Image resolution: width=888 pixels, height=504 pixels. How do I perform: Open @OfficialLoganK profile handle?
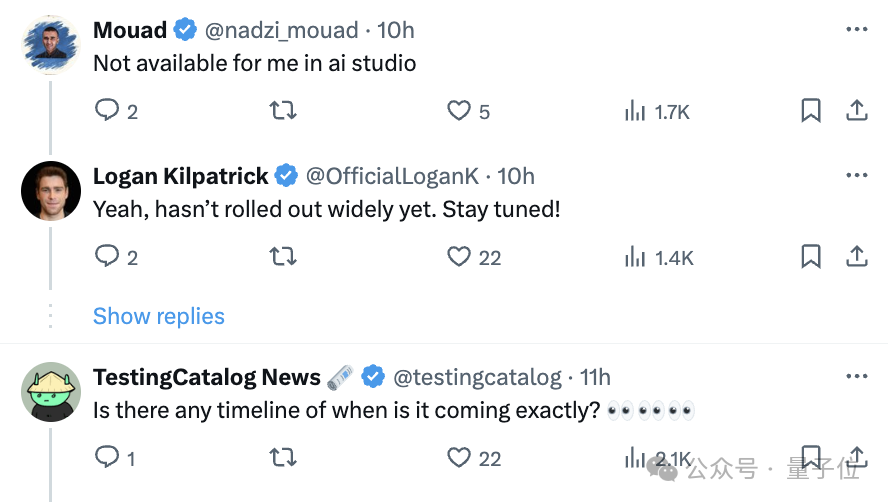(392, 176)
